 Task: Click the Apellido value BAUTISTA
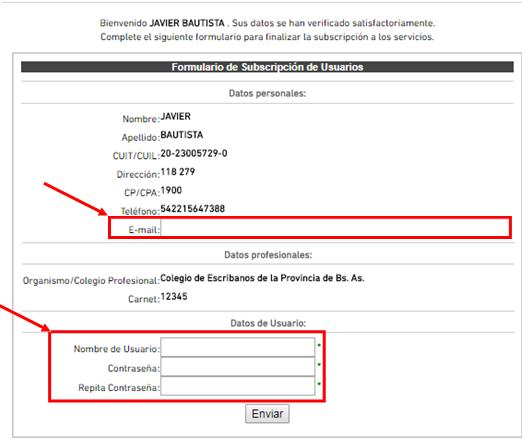coord(182,135)
